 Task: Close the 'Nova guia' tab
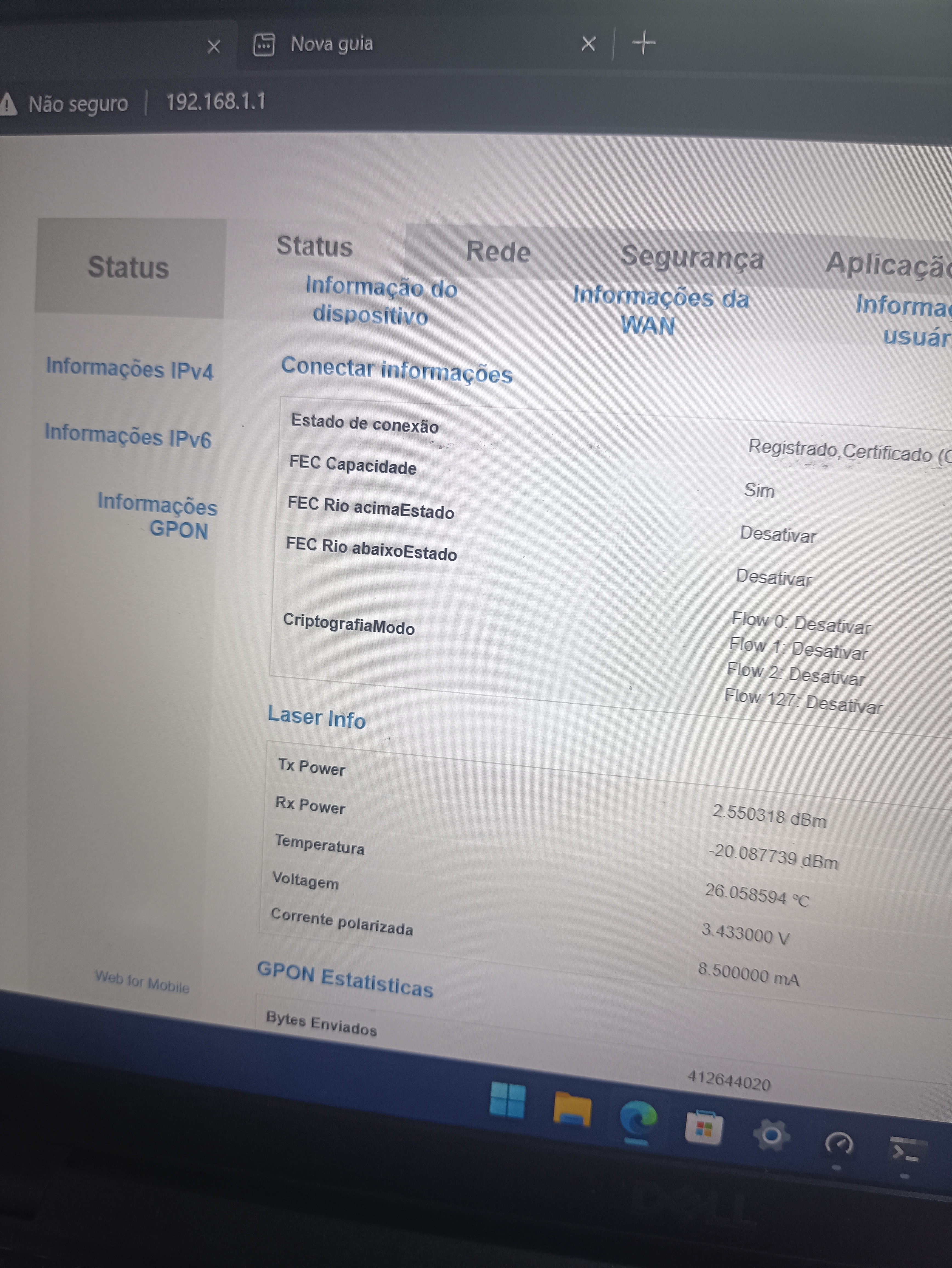click(x=589, y=44)
